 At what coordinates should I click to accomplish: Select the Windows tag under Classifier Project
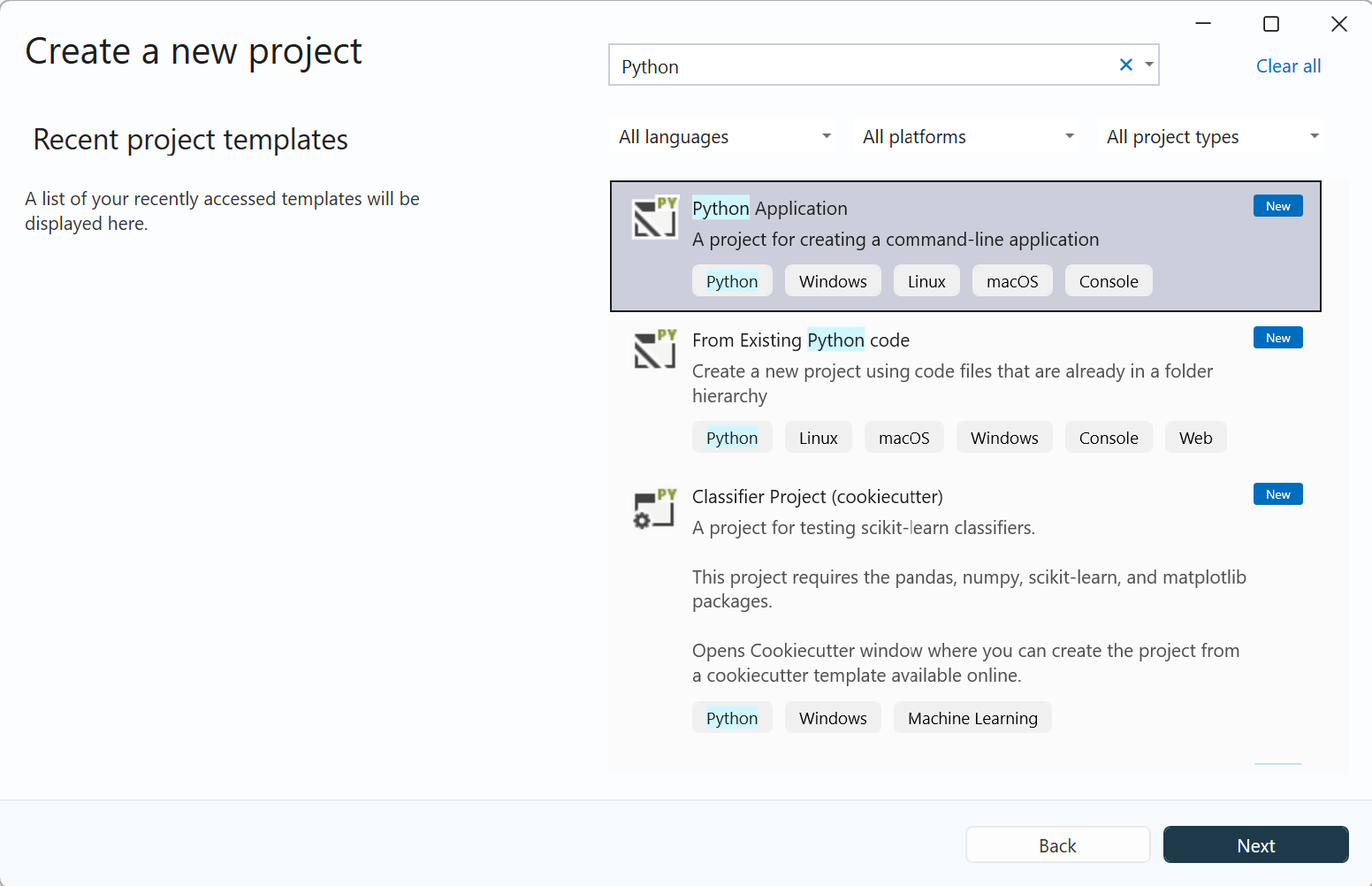tap(833, 717)
